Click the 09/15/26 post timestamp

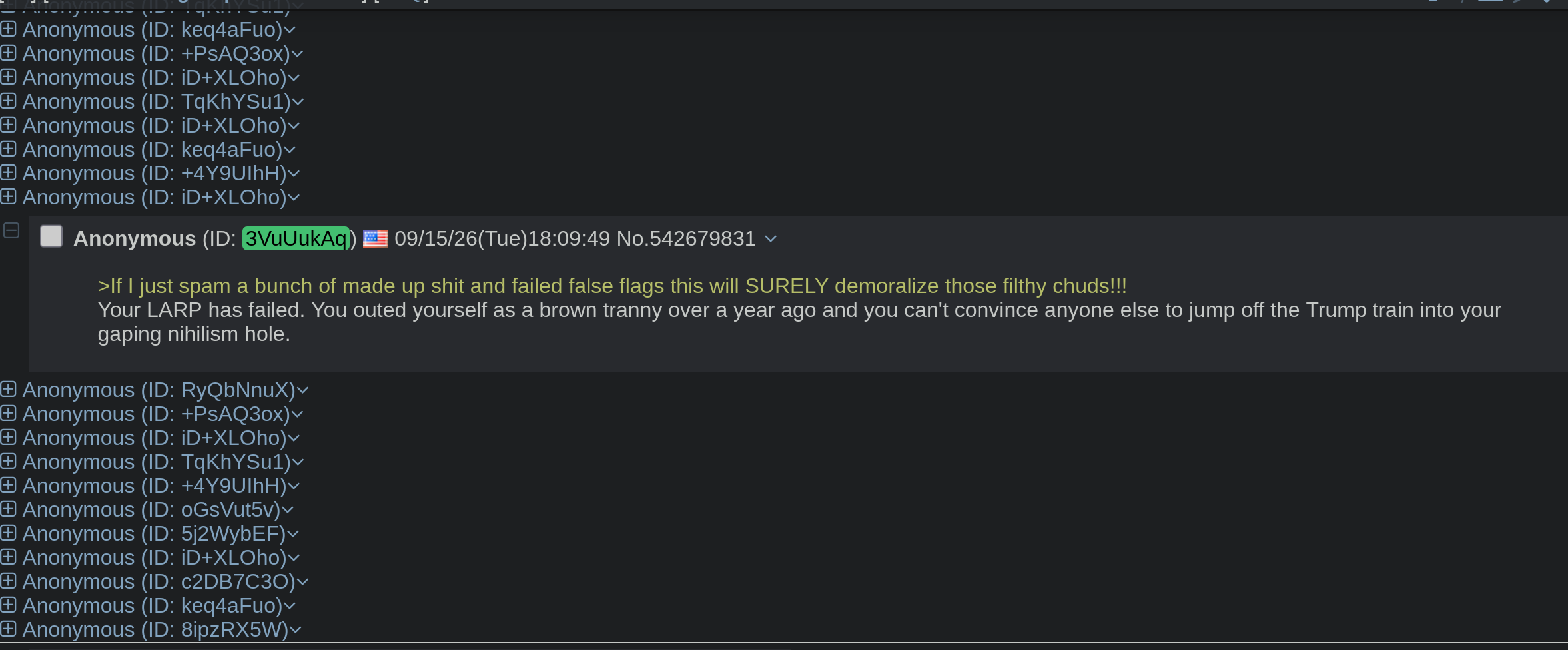[x=502, y=238]
